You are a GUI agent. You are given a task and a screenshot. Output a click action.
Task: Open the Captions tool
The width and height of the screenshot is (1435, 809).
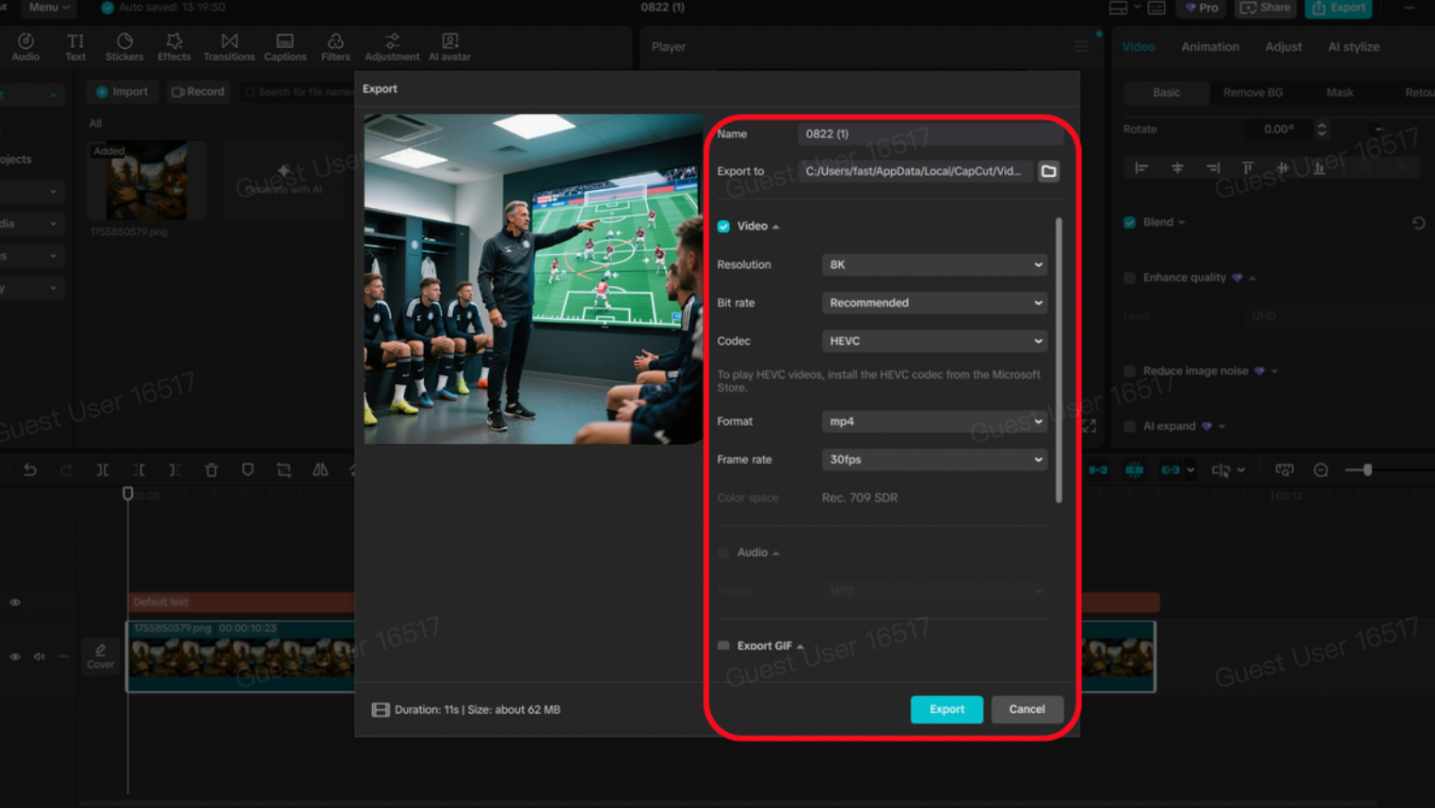coord(285,46)
